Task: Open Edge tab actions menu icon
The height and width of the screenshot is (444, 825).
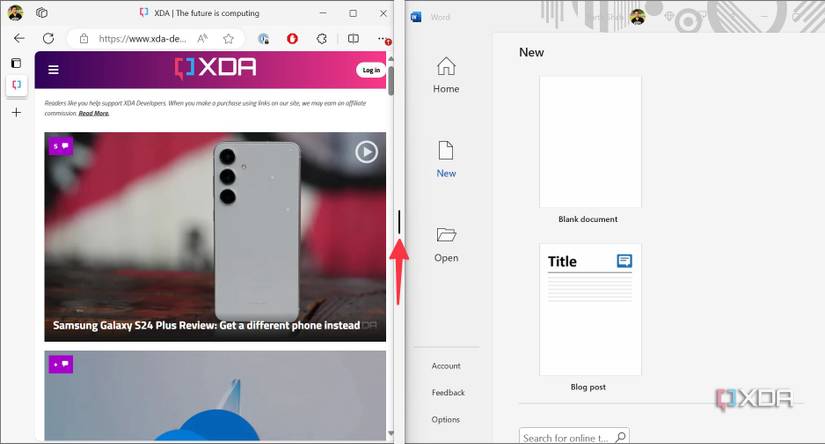Action: 16,63
